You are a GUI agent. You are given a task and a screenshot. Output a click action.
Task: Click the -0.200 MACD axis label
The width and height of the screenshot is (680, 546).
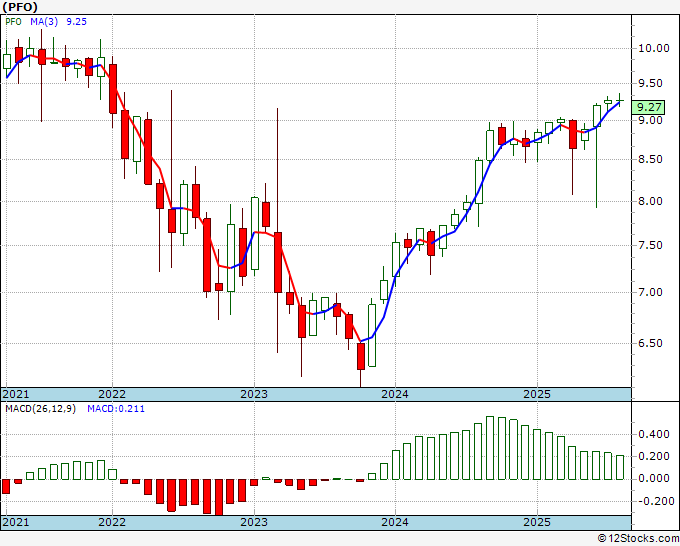(x=655, y=501)
